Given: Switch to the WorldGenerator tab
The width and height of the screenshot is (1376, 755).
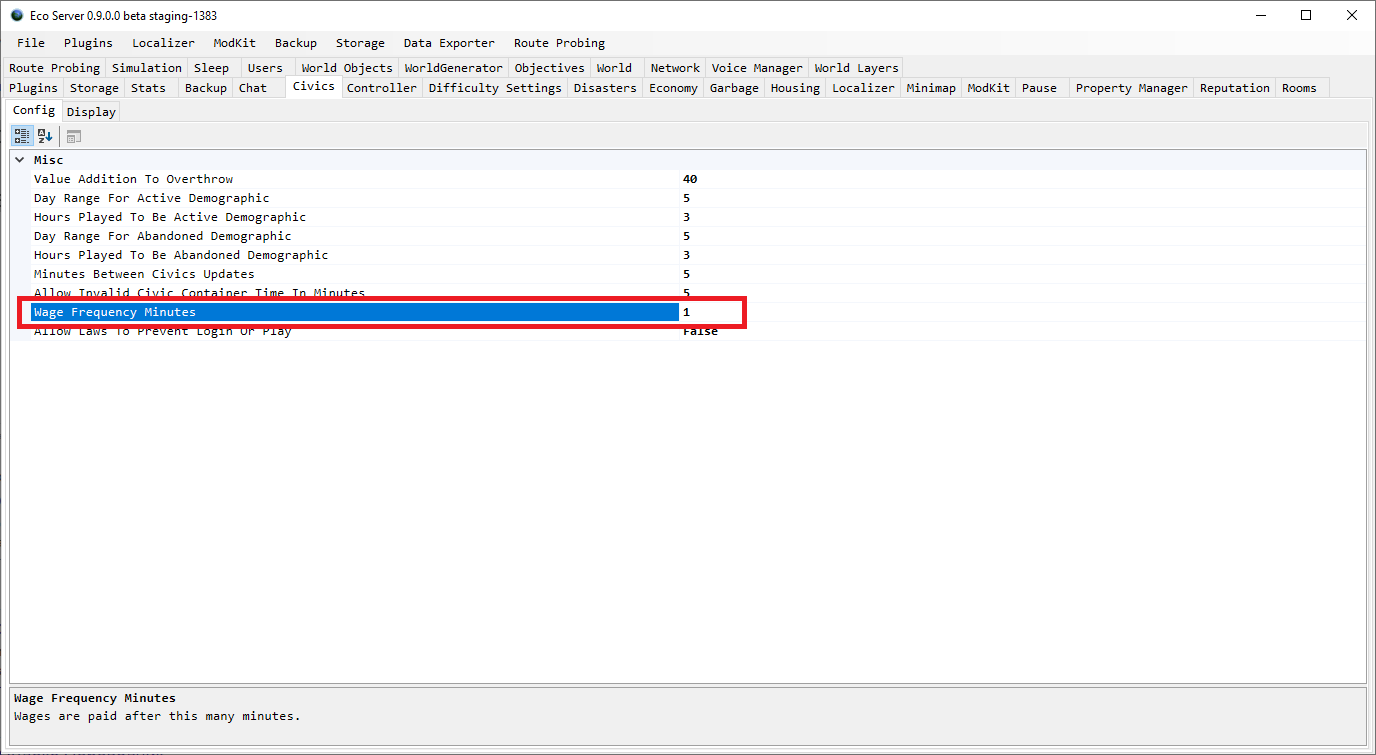Looking at the screenshot, I should [x=454, y=68].
